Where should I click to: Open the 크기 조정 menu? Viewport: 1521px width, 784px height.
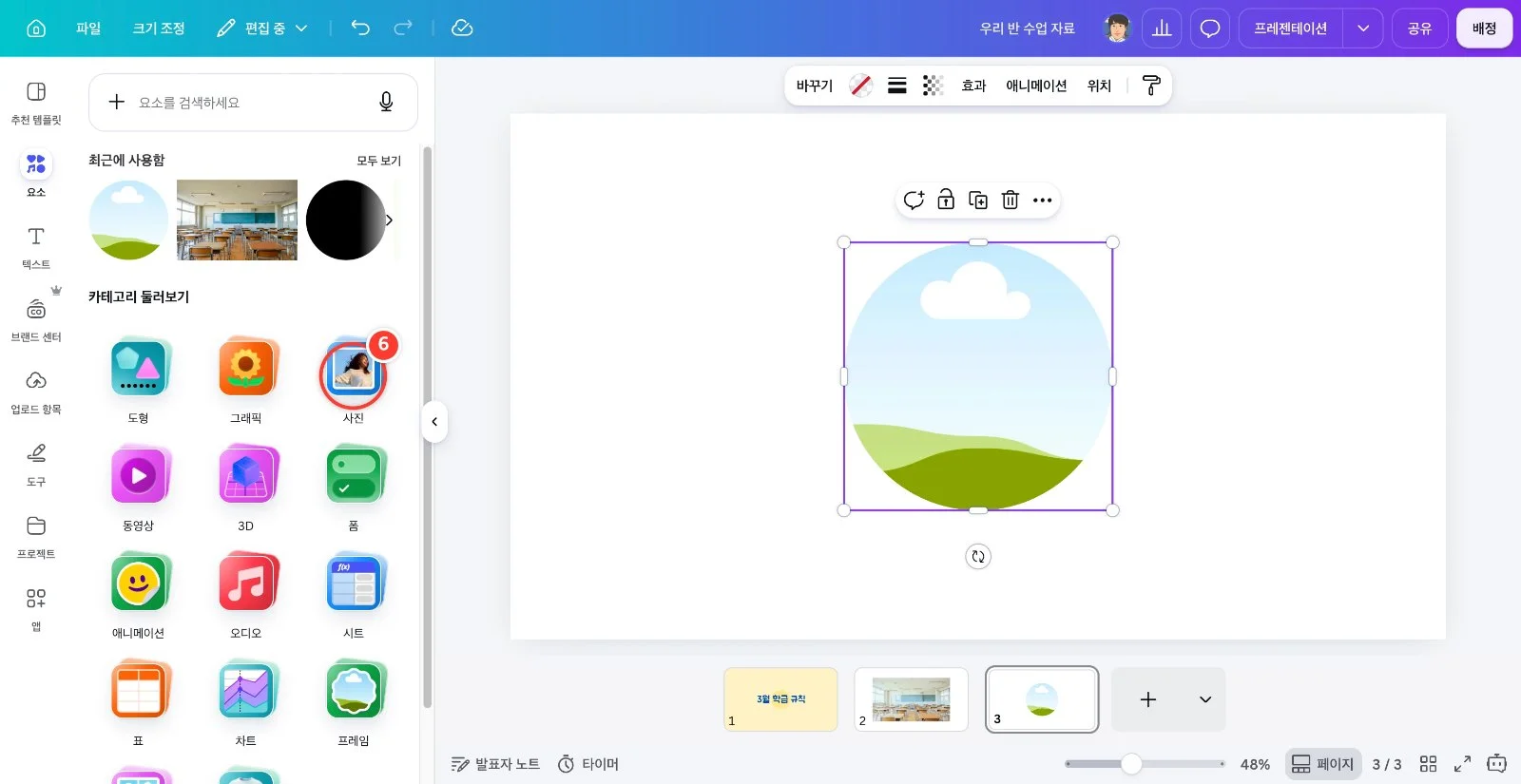159,29
